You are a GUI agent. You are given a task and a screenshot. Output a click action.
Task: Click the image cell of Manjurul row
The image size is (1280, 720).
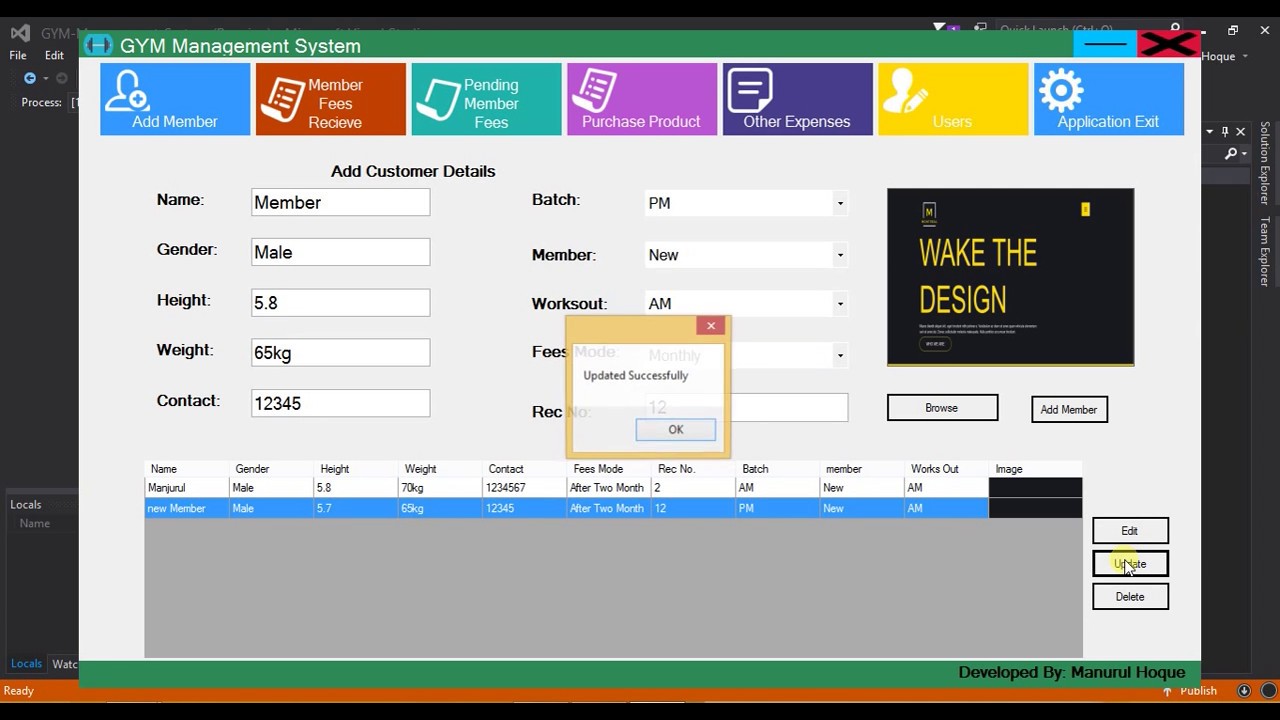tap(1035, 488)
